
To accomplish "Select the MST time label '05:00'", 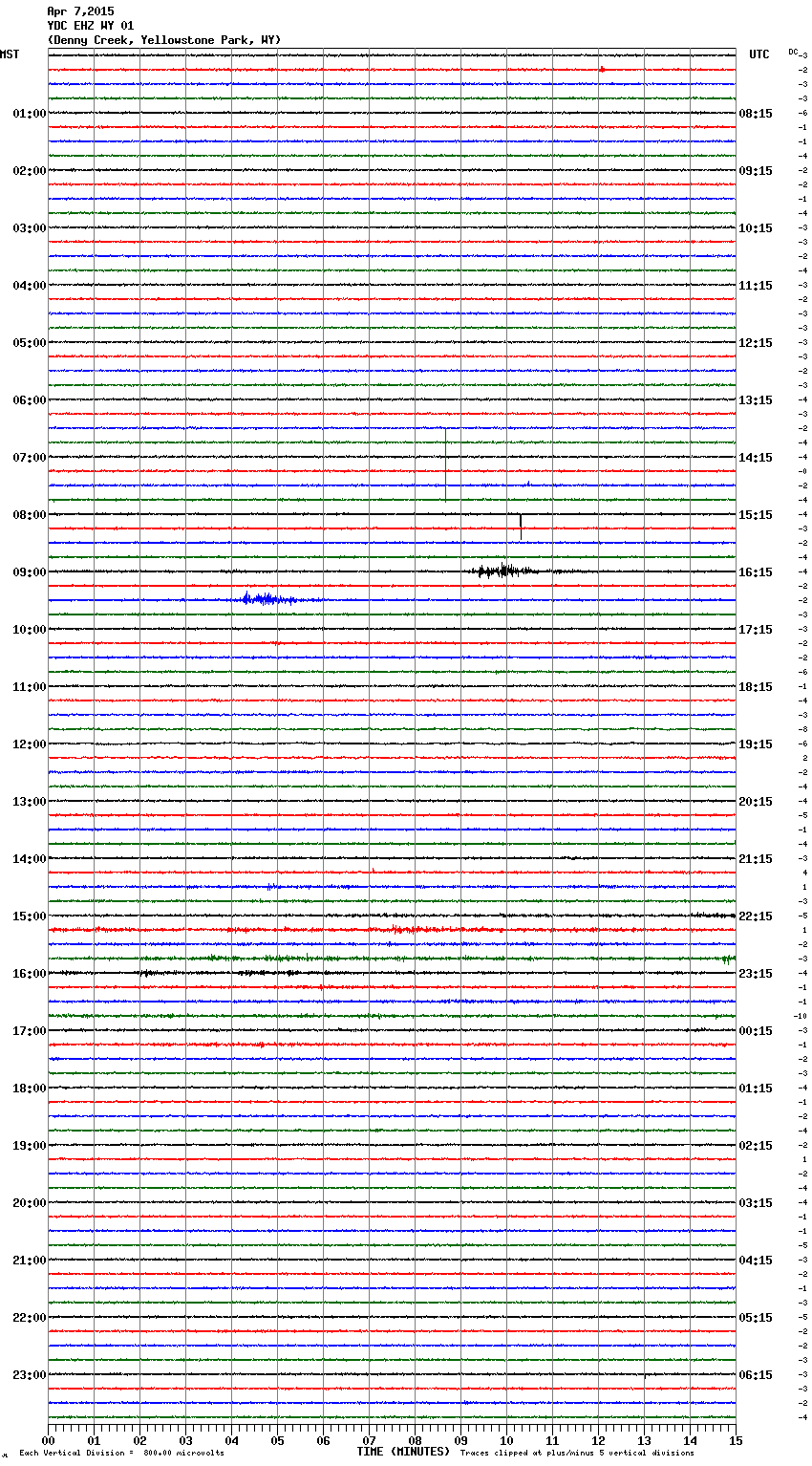I will (30, 343).
